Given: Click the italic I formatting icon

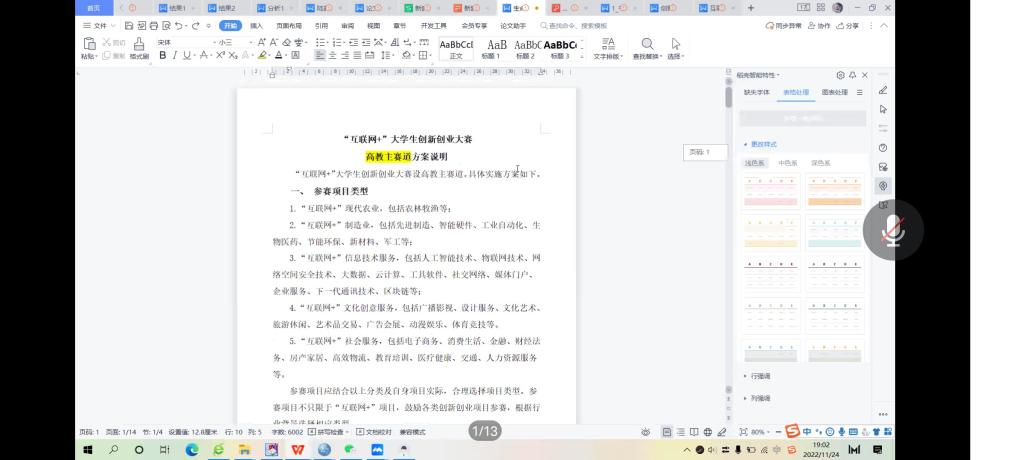Looking at the screenshot, I should pos(174,56).
